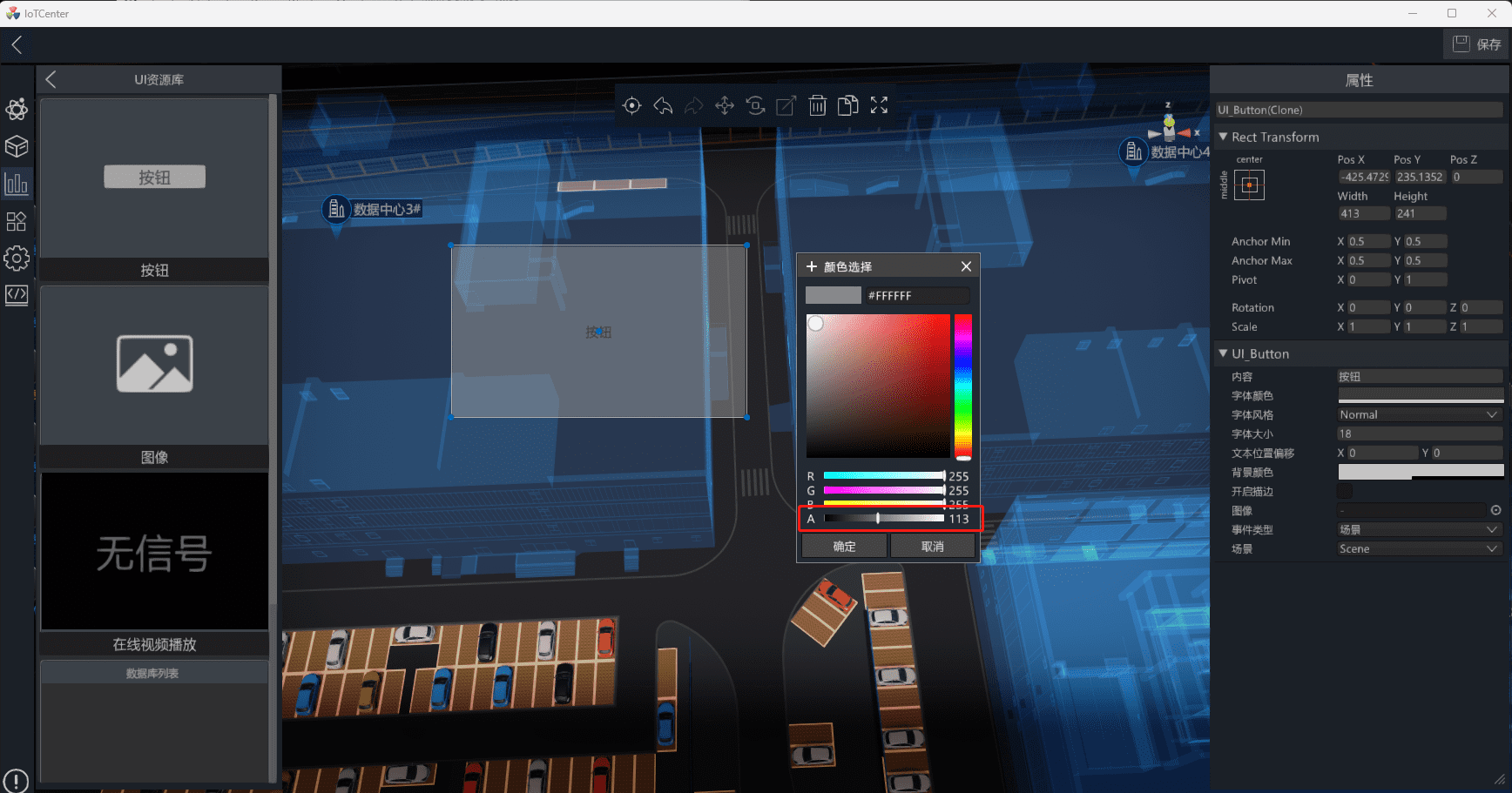Viewport: 1512px width, 793px height.
Task: Select the rotate tool icon
Action: [x=755, y=106]
